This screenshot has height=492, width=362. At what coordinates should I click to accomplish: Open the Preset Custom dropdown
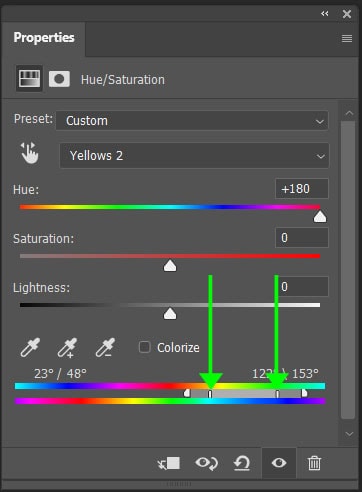pyautogui.click(x=192, y=120)
